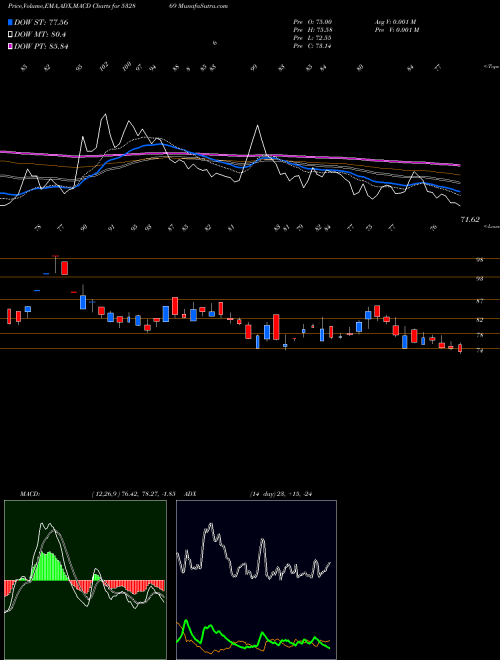Click the tallest red candlestick near 98
This screenshot has width=500, height=660.
(x=64, y=268)
